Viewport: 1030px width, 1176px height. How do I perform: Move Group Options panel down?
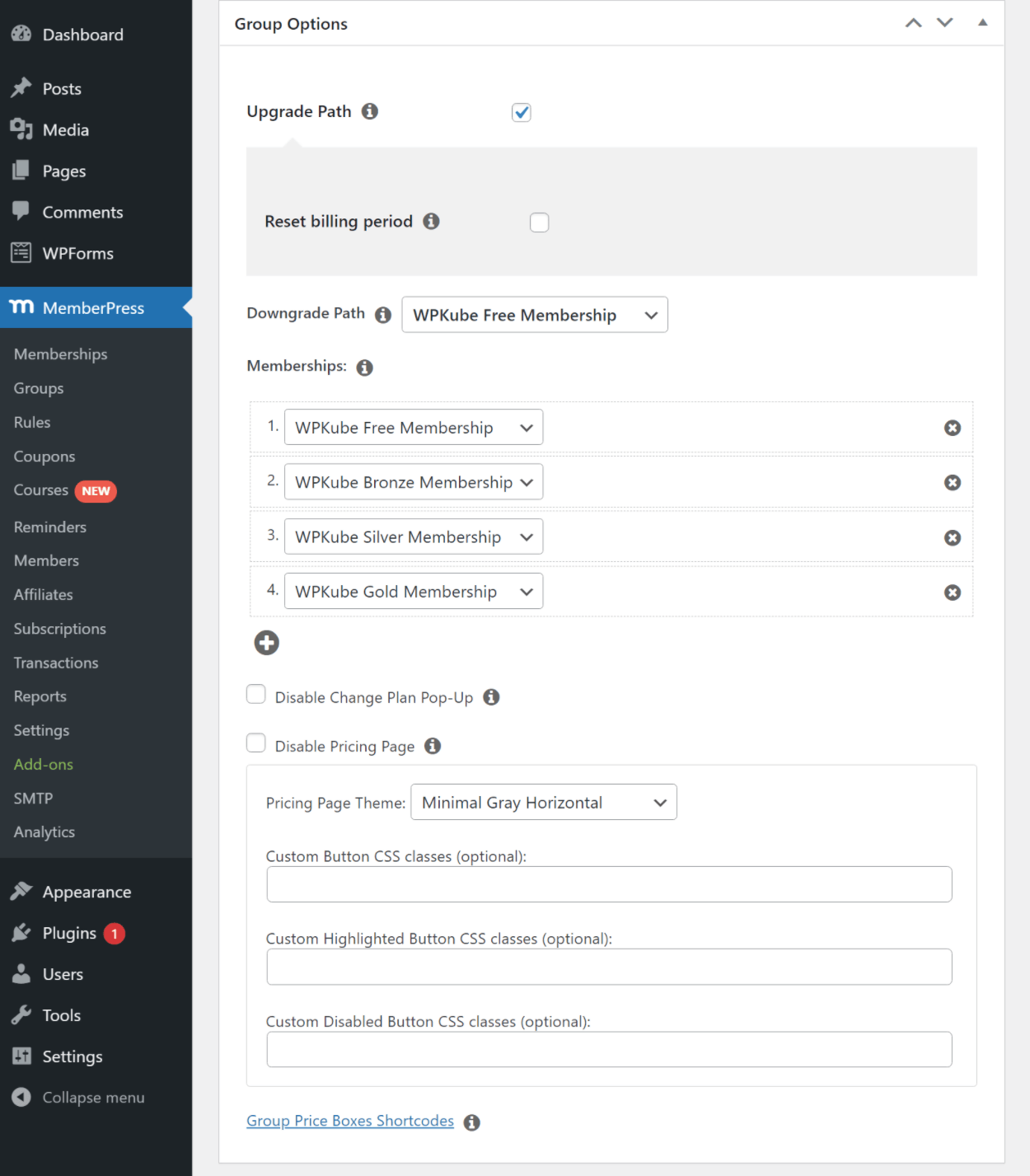pos(945,23)
